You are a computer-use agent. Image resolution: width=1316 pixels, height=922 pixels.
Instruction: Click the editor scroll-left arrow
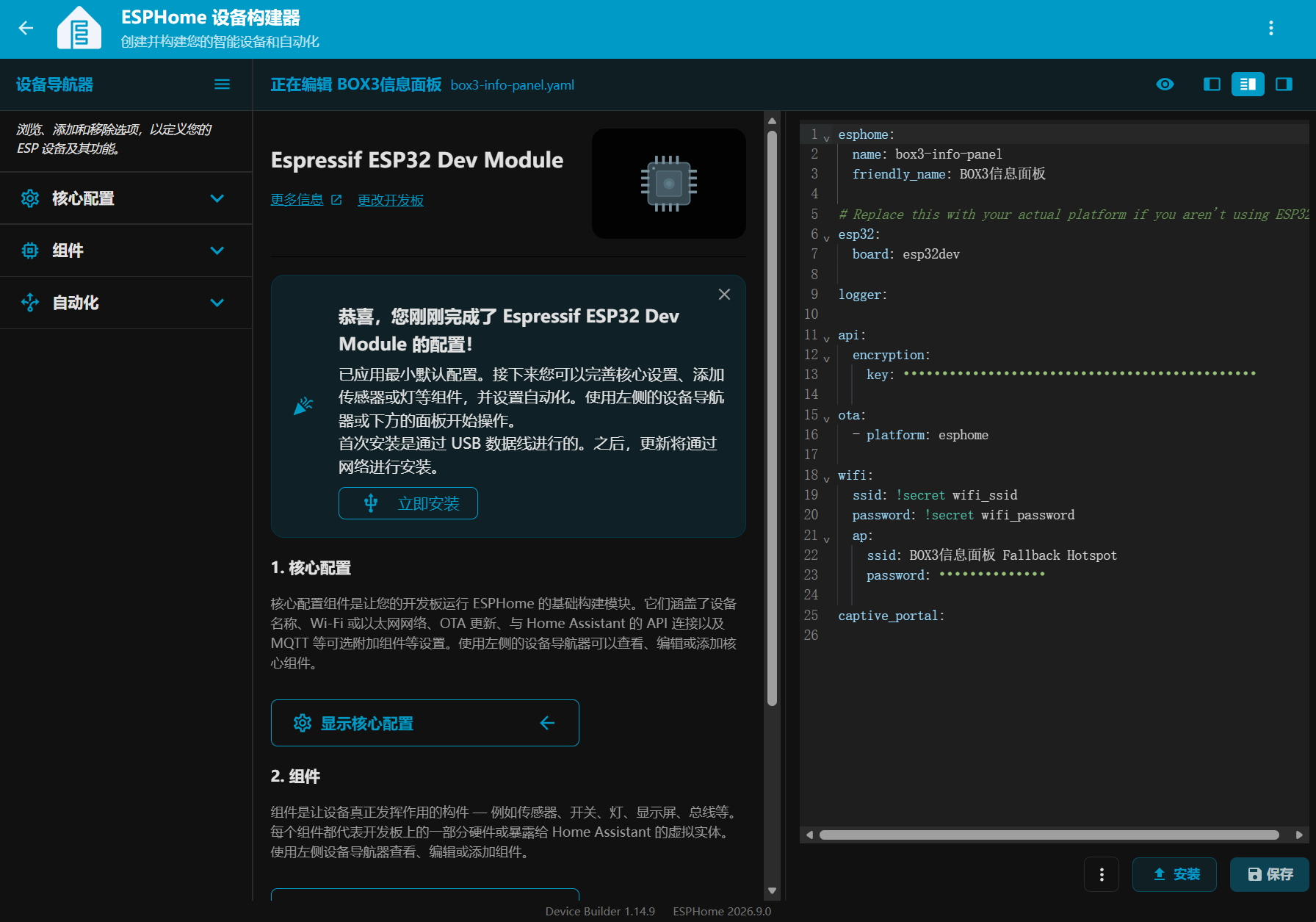[x=809, y=835]
